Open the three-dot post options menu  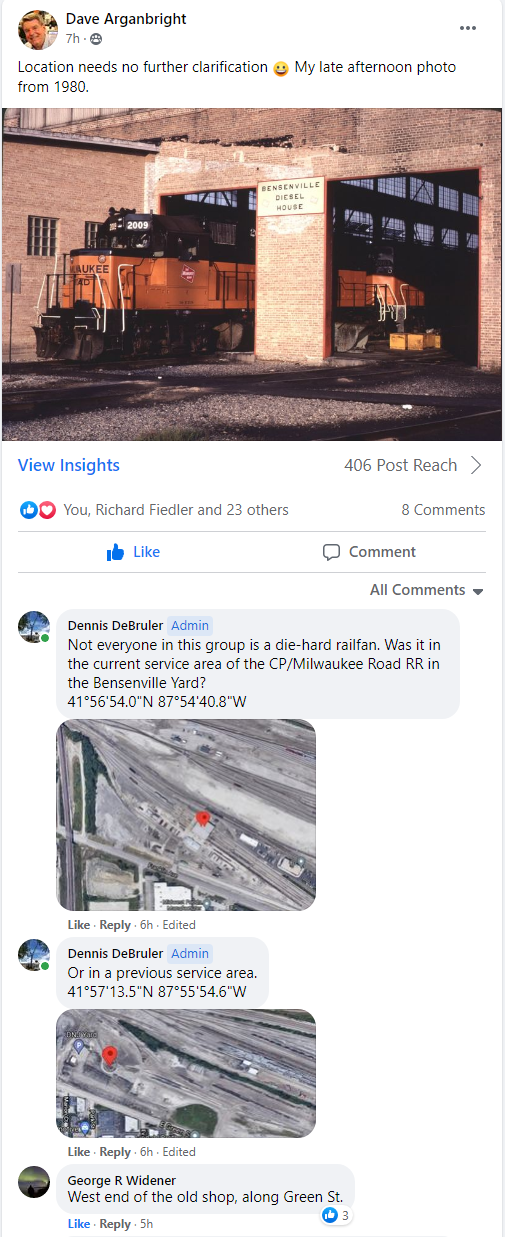click(x=468, y=28)
